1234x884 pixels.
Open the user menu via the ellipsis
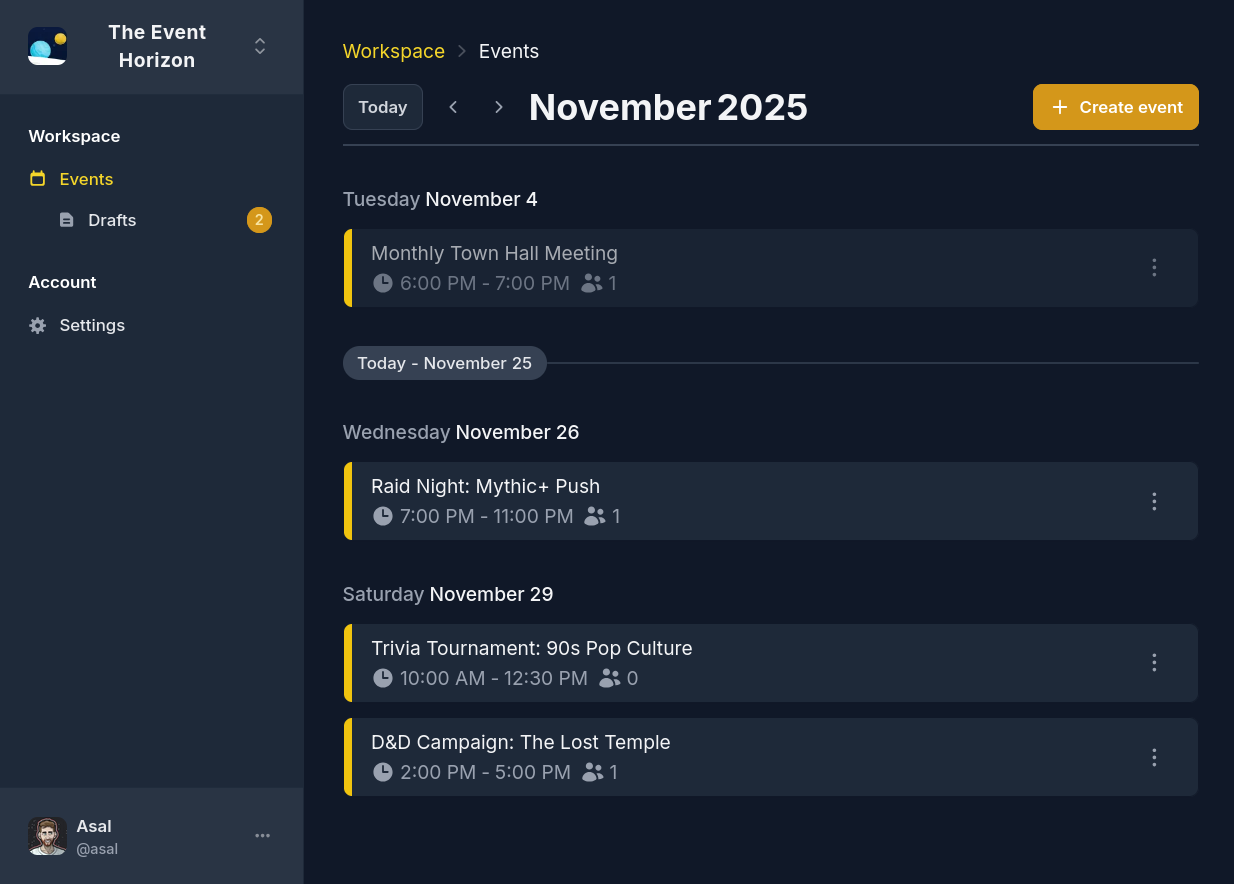262,835
